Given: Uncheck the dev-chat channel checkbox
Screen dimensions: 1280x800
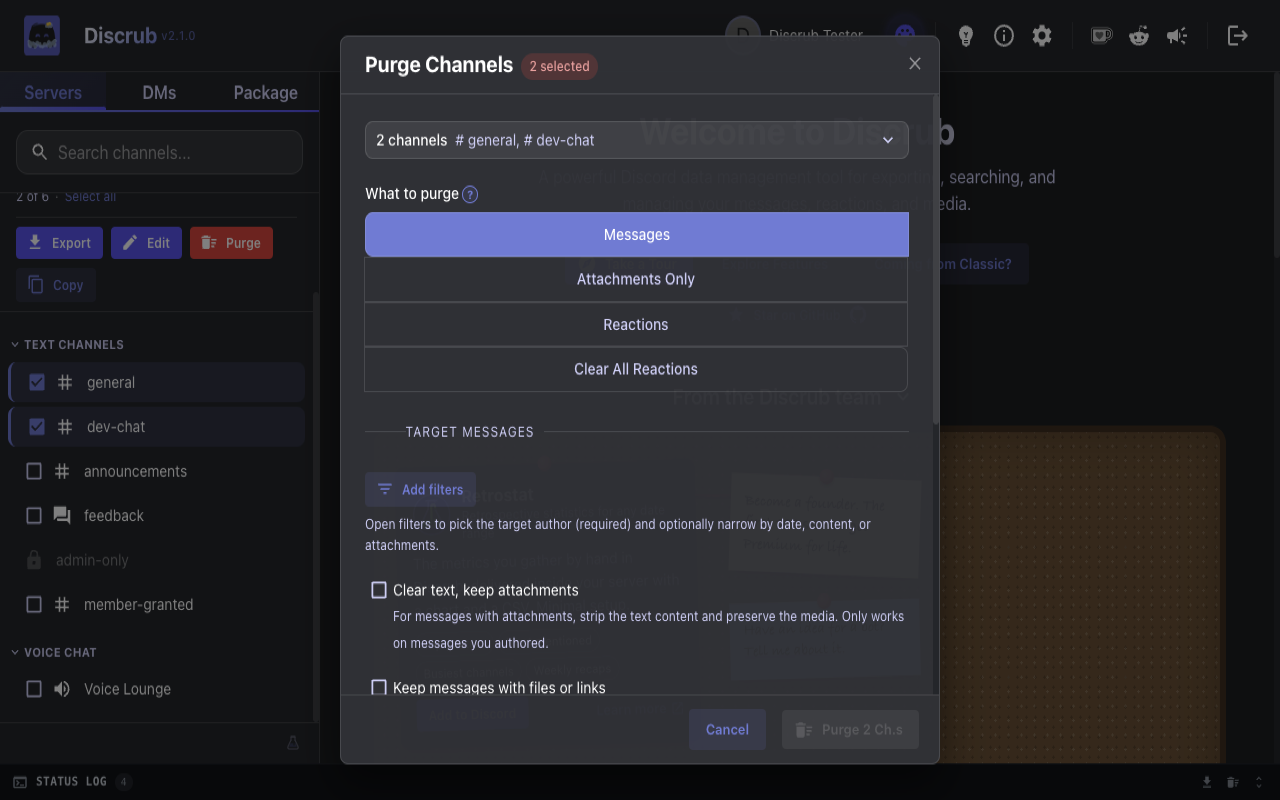Looking at the screenshot, I should 37,427.
